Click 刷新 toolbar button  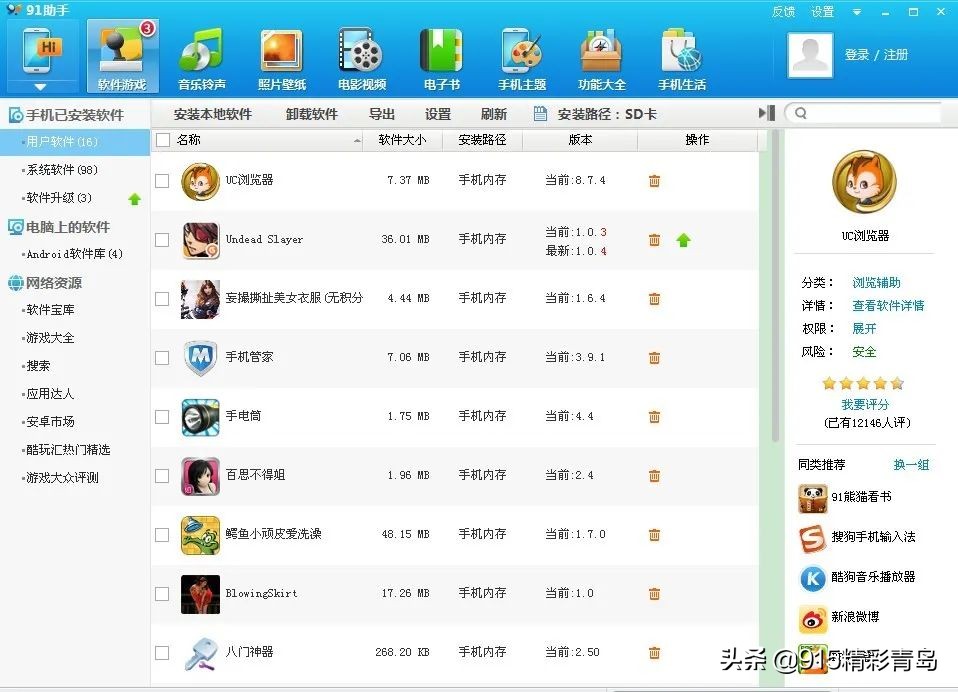tap(494, 114)
